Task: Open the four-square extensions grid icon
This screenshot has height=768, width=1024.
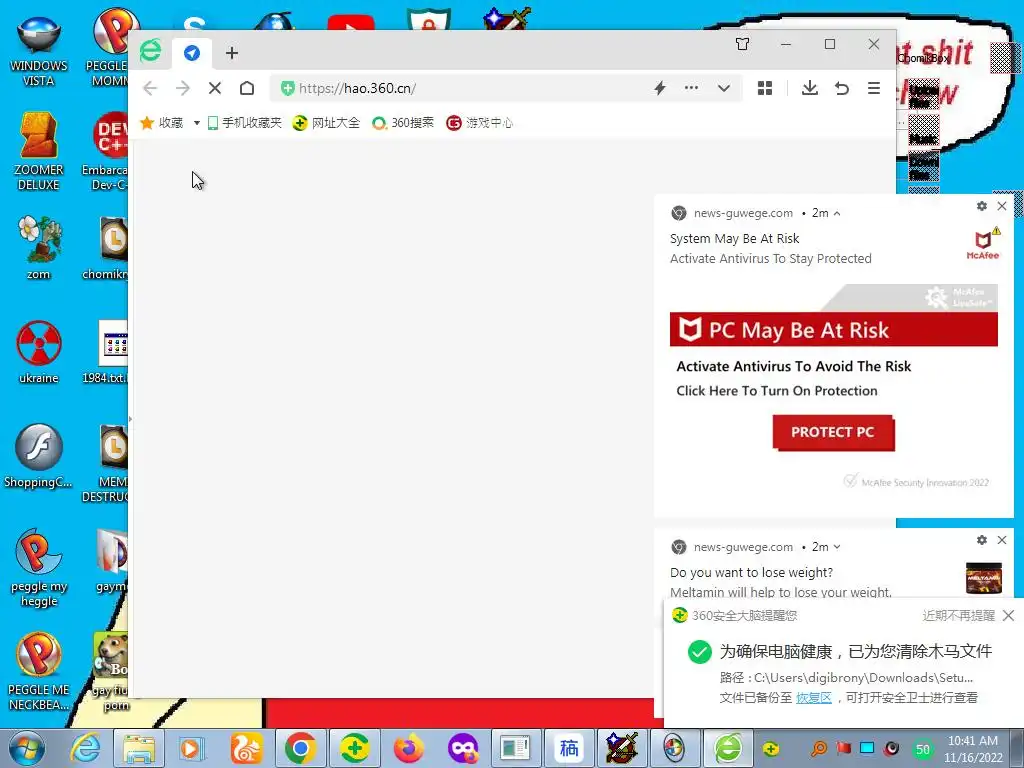Action: click(765, 88)
